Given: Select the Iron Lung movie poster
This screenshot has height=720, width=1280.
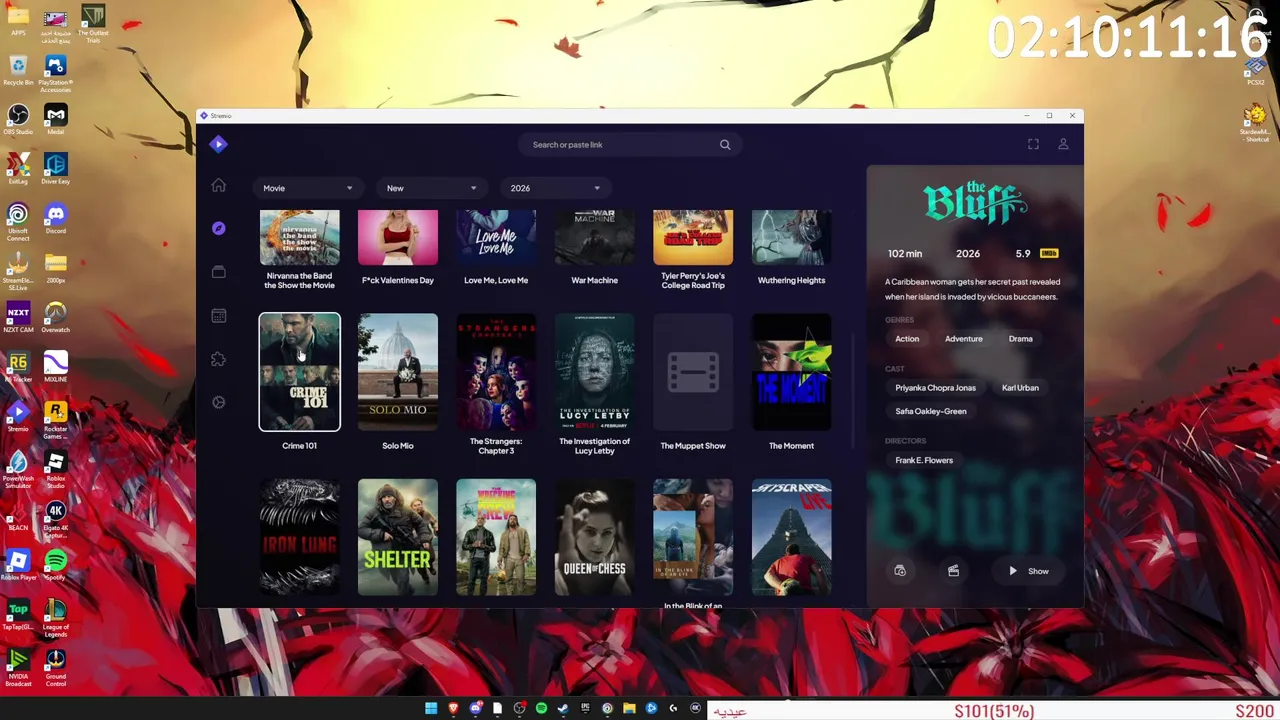Looking at the screenshot, I should (299, 537).
